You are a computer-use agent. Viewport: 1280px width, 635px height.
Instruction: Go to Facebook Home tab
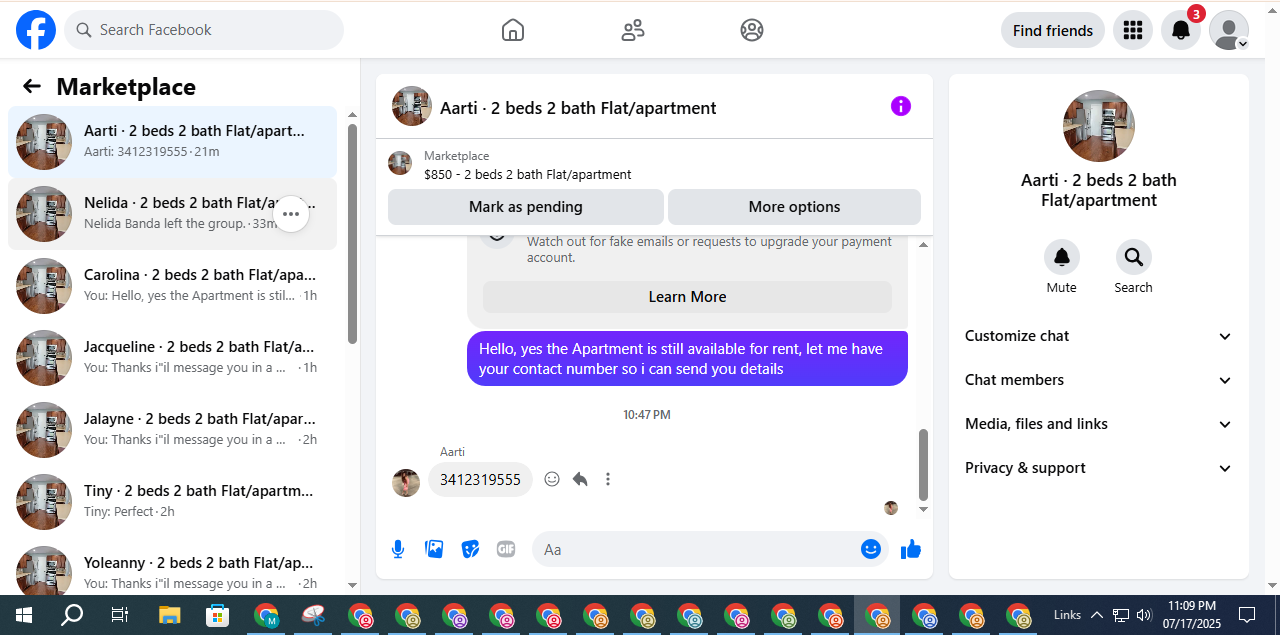click(x=513, y=30)
